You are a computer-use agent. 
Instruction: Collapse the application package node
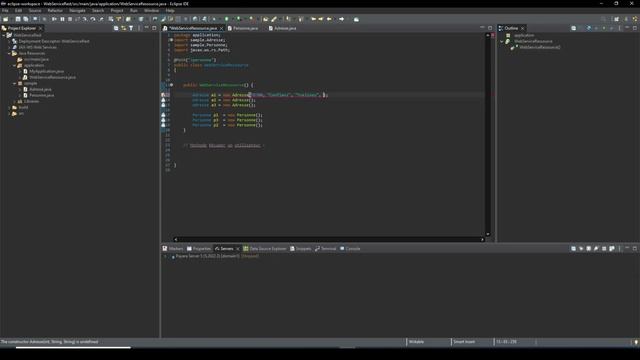15,65
